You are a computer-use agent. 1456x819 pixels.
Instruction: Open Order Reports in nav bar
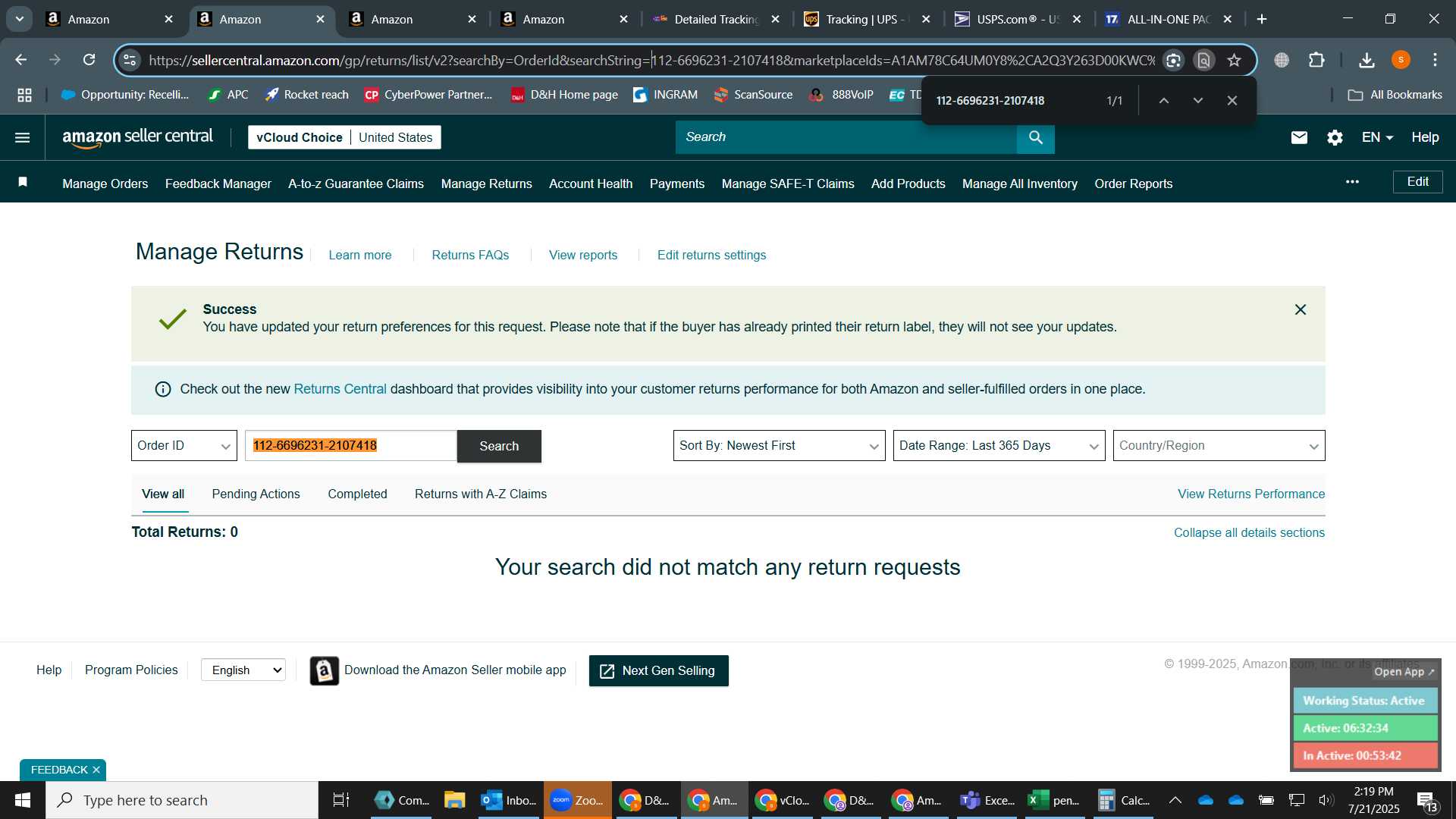click(1134, 184)
